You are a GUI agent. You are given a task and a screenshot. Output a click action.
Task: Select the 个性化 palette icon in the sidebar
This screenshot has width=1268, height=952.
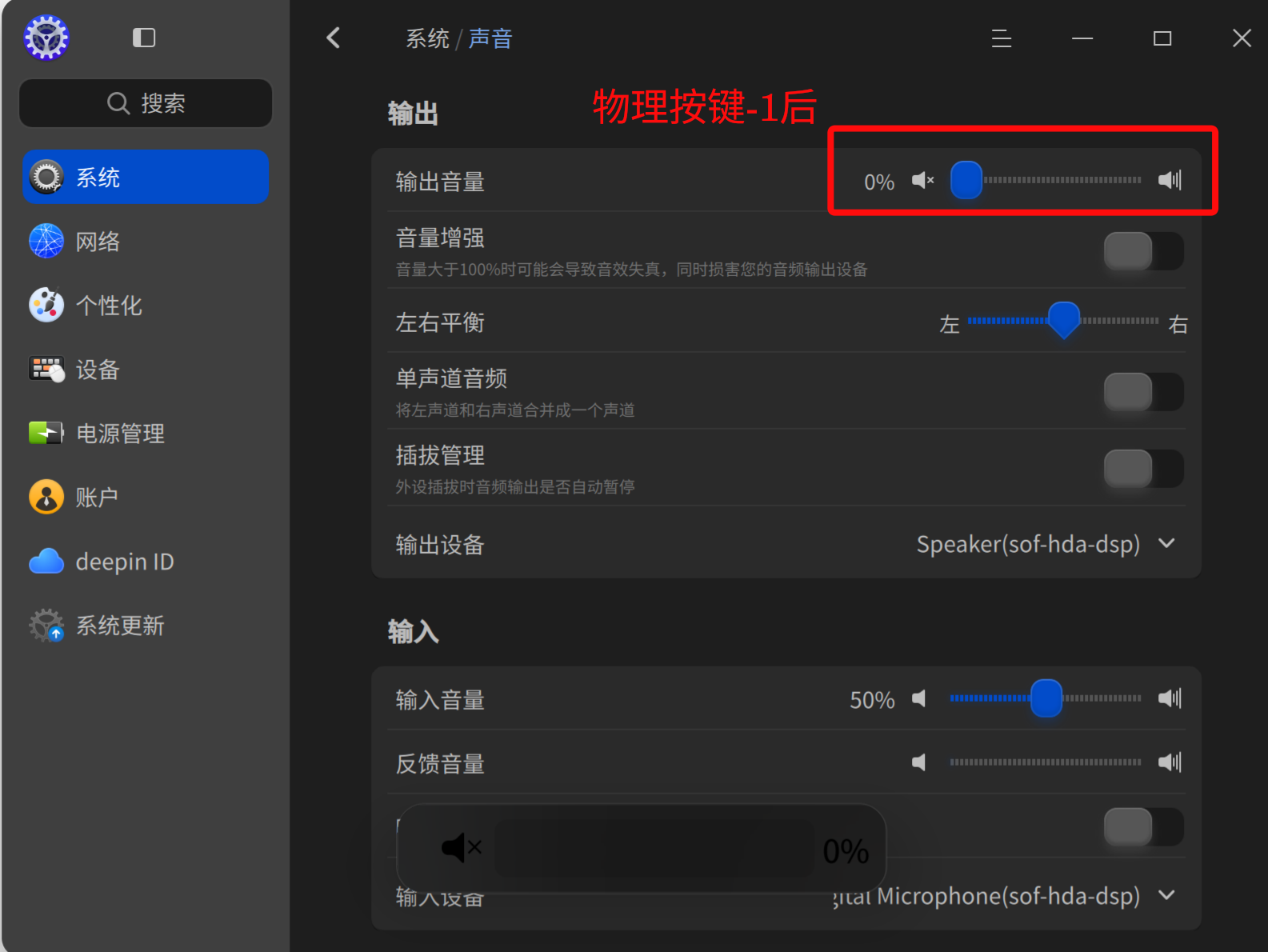pos(46,305)
